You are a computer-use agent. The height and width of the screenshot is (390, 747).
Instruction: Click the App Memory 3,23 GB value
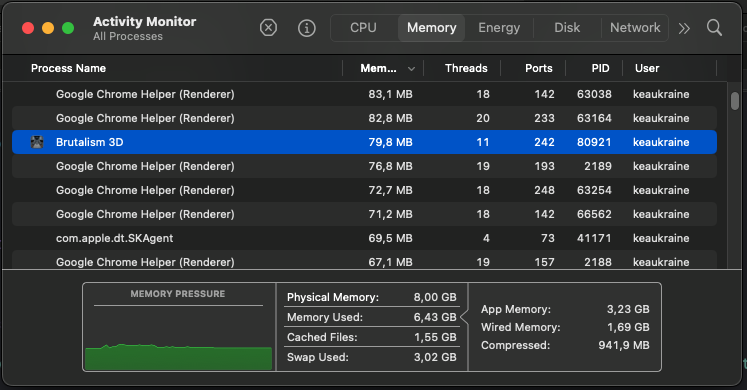(628, 309)
